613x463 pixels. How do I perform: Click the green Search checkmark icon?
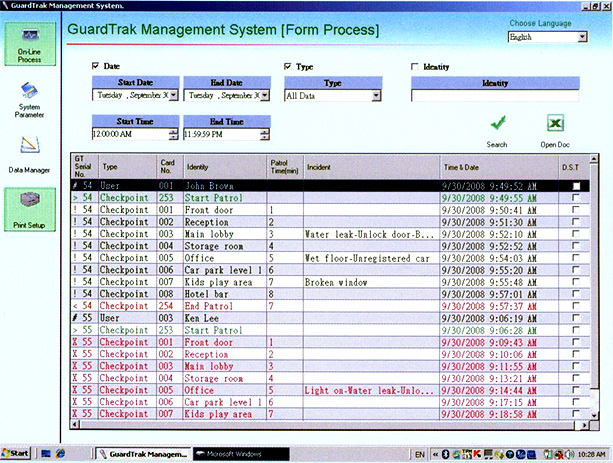pos(498,124)
